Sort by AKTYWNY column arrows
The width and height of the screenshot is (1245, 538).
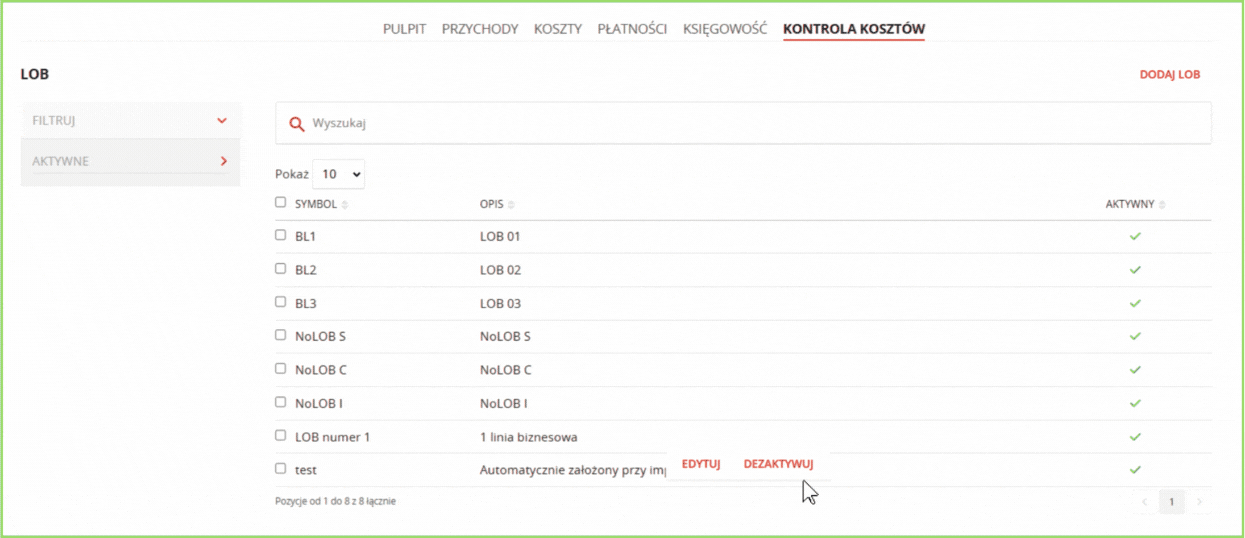1162,205
